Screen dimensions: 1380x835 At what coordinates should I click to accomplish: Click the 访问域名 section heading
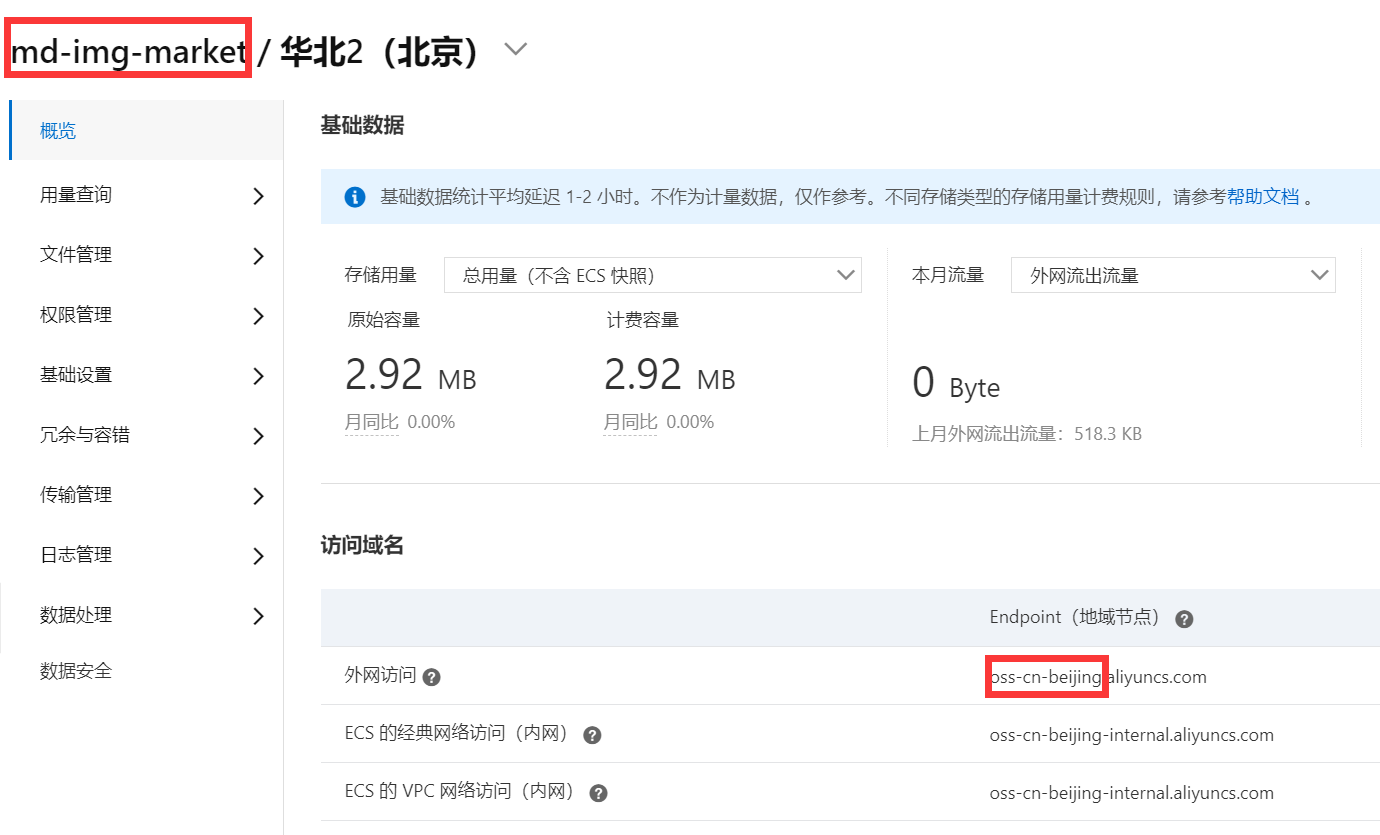point(362,545)
